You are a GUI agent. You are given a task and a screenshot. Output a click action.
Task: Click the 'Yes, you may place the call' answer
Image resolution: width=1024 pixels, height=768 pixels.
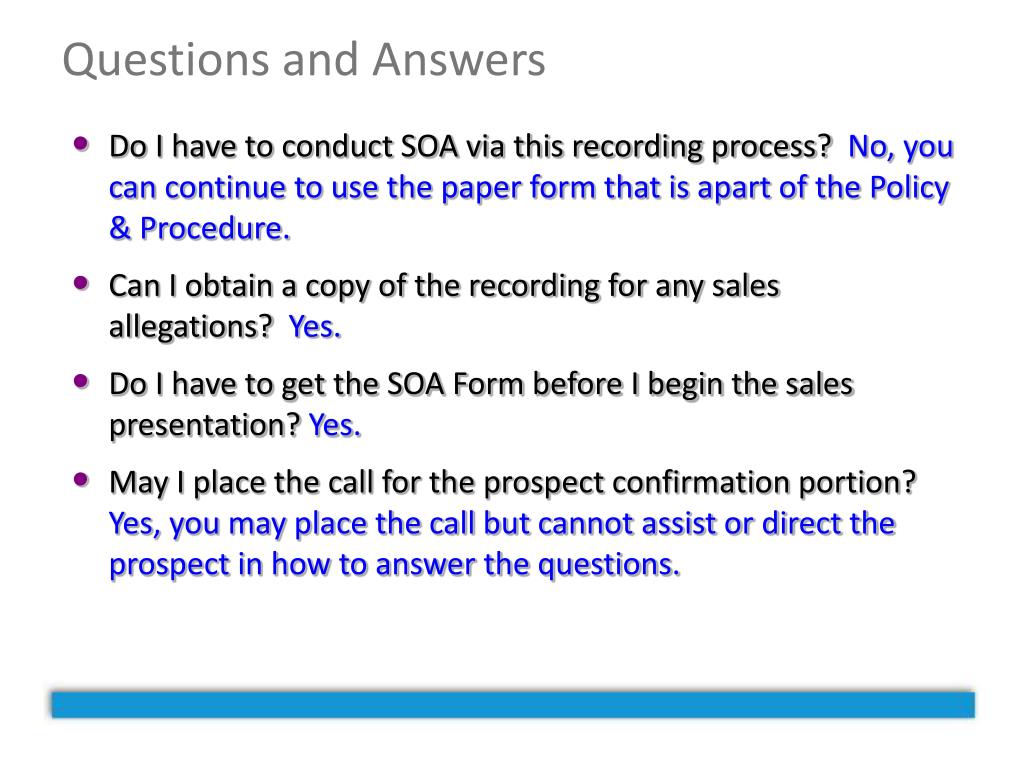coord(502,525)
